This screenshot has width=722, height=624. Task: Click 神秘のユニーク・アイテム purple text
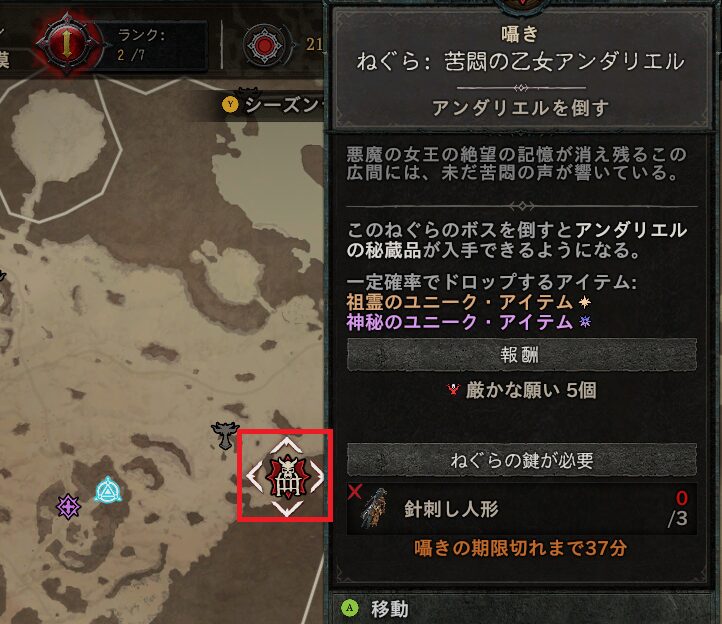[x=460, y=322]
